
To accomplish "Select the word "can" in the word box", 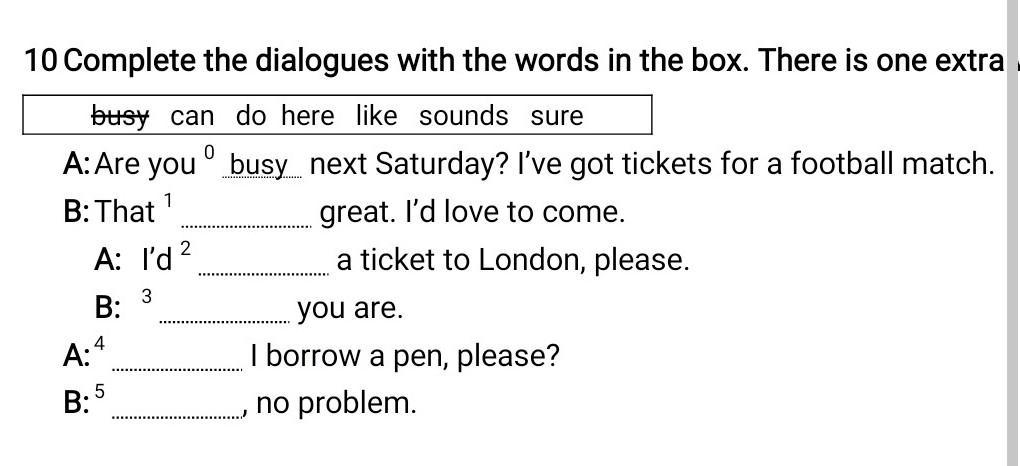I will pos(192,116).
